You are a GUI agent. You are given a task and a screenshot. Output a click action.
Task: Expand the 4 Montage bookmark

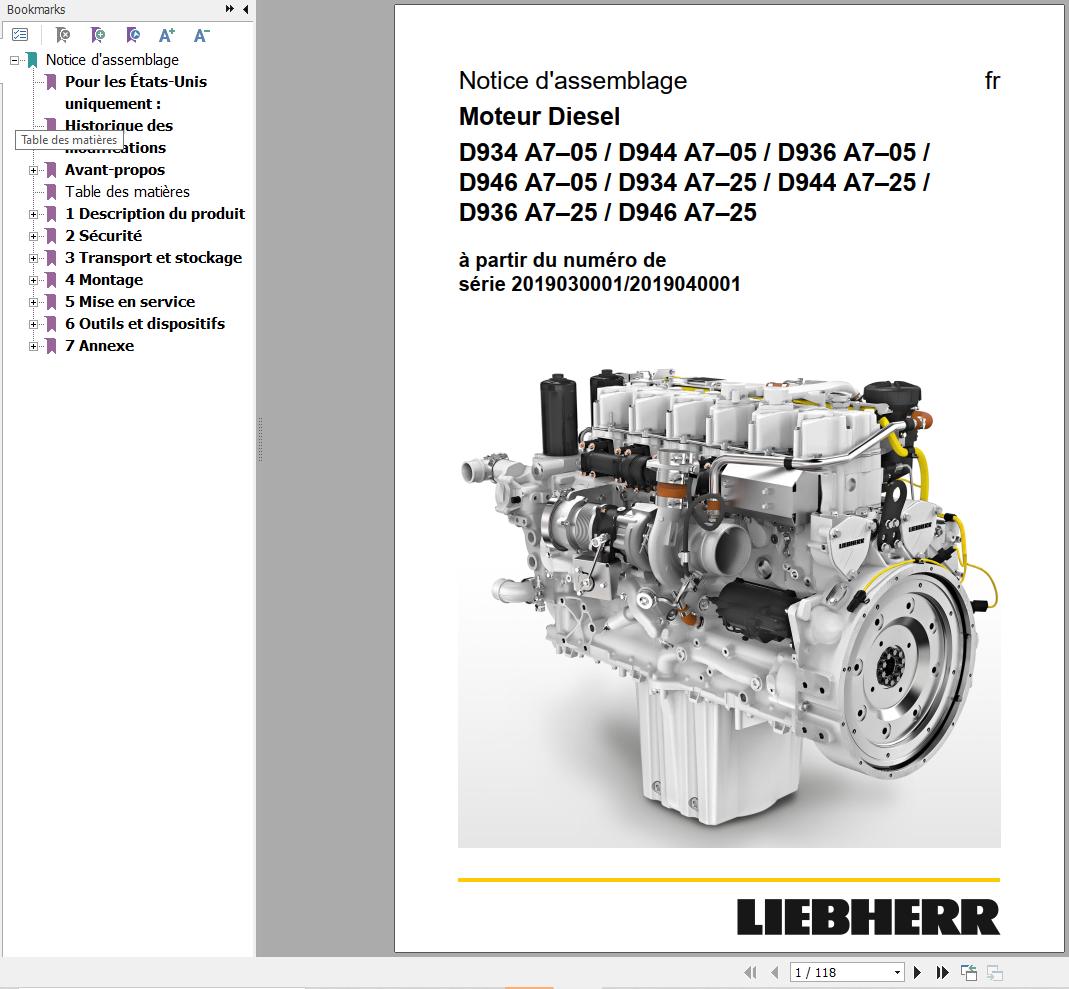[x=33, y=280]
